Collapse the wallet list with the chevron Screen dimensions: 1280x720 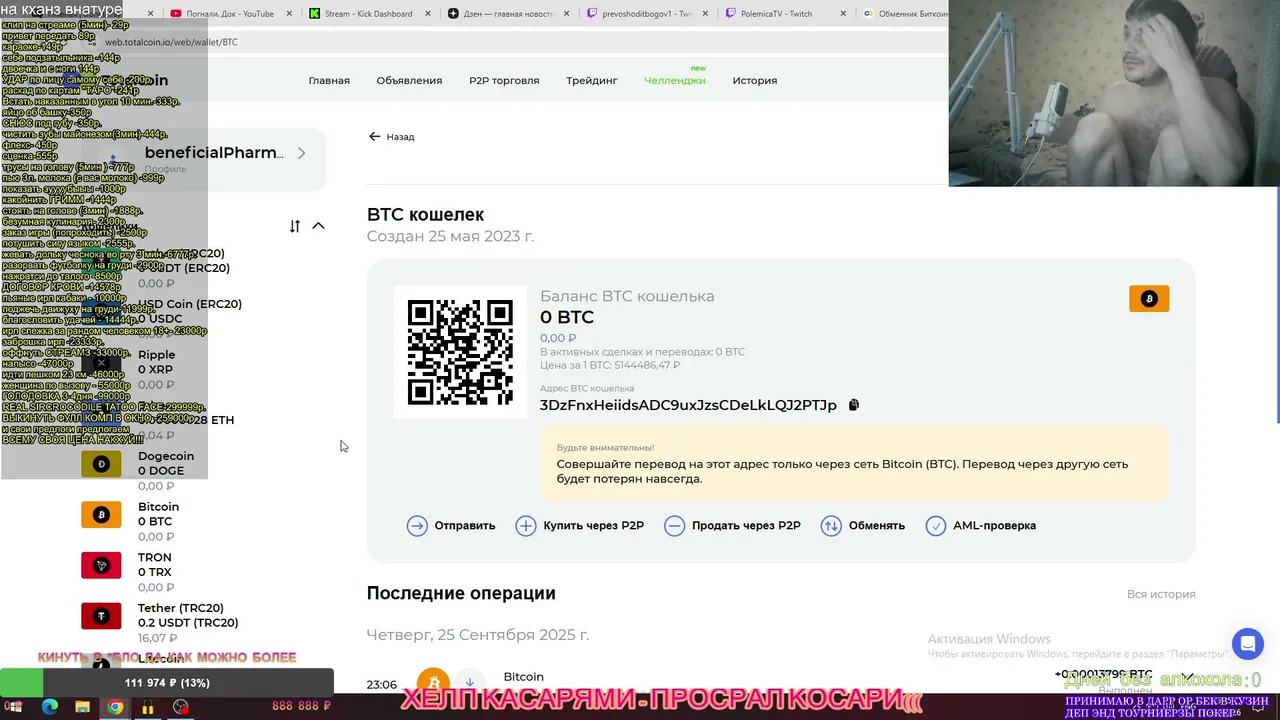318,226
